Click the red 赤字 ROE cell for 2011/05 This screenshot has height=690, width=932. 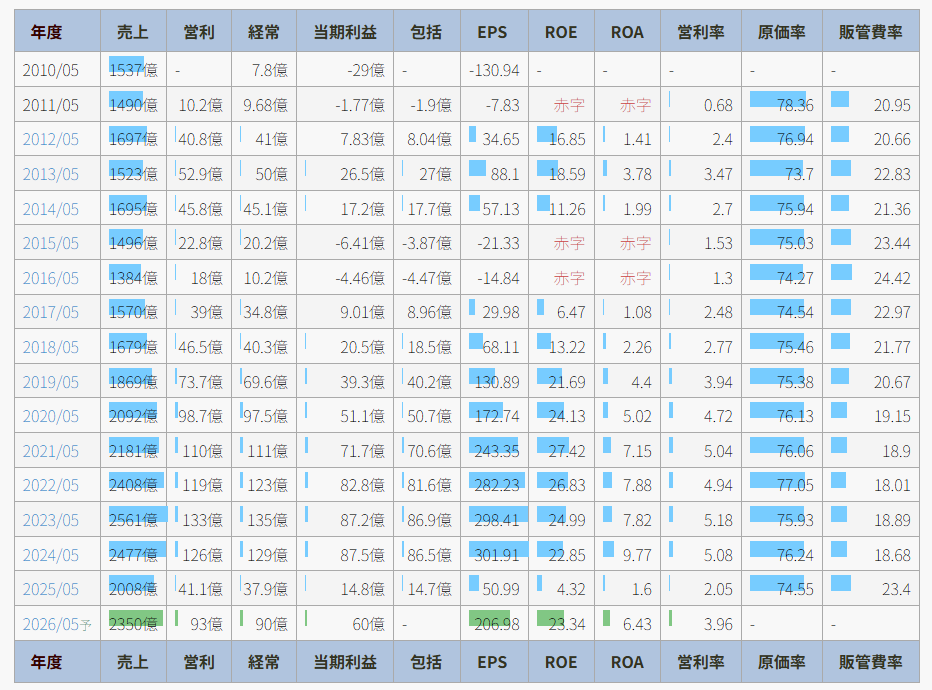(x=569, y=105)
